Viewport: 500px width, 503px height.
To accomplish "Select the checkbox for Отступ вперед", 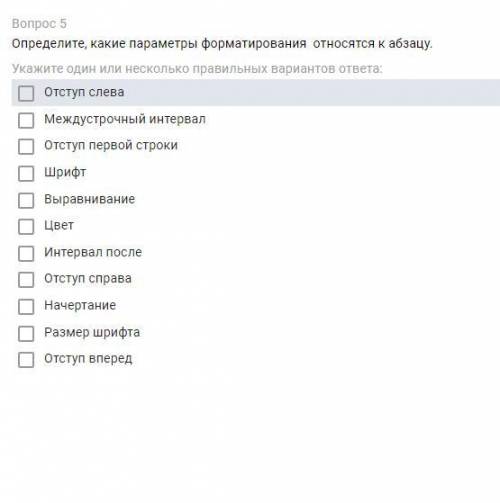I will (x=26, y=360).
